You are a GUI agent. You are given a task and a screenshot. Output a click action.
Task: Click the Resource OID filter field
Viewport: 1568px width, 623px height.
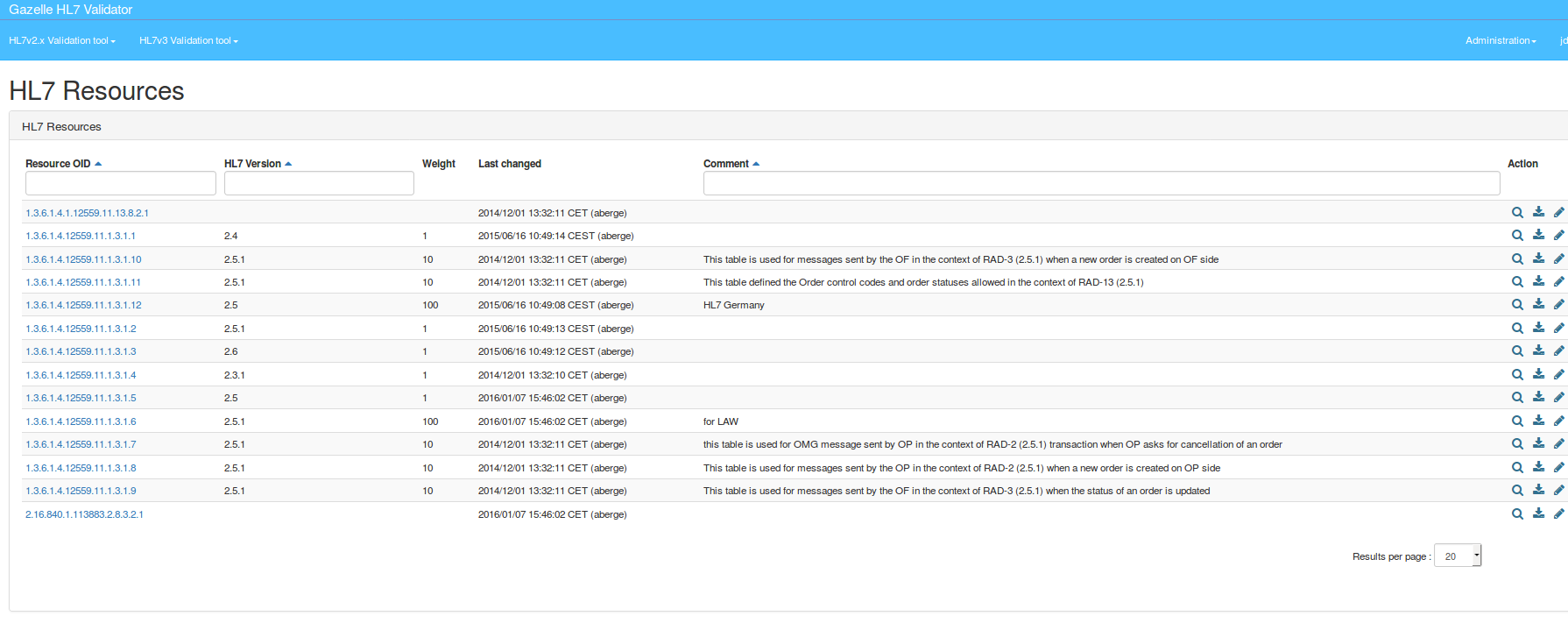[121, 183]
